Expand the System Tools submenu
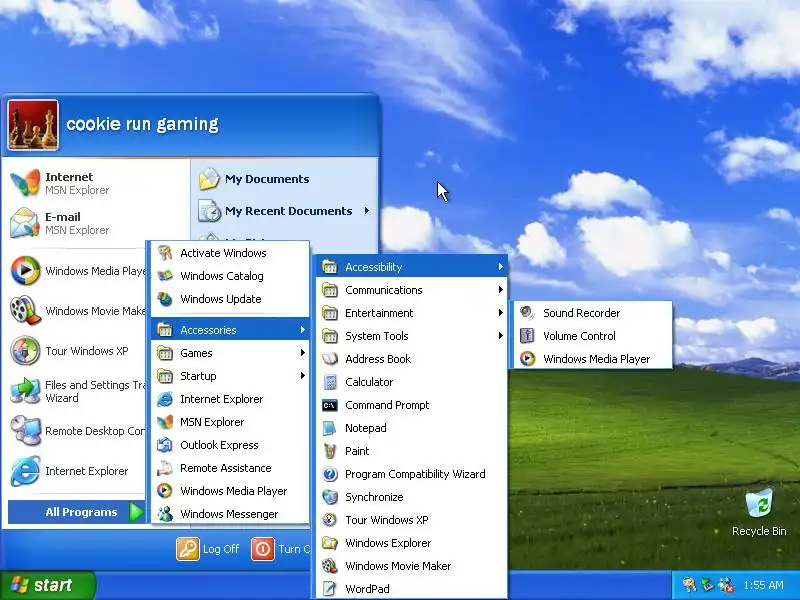 411,336
